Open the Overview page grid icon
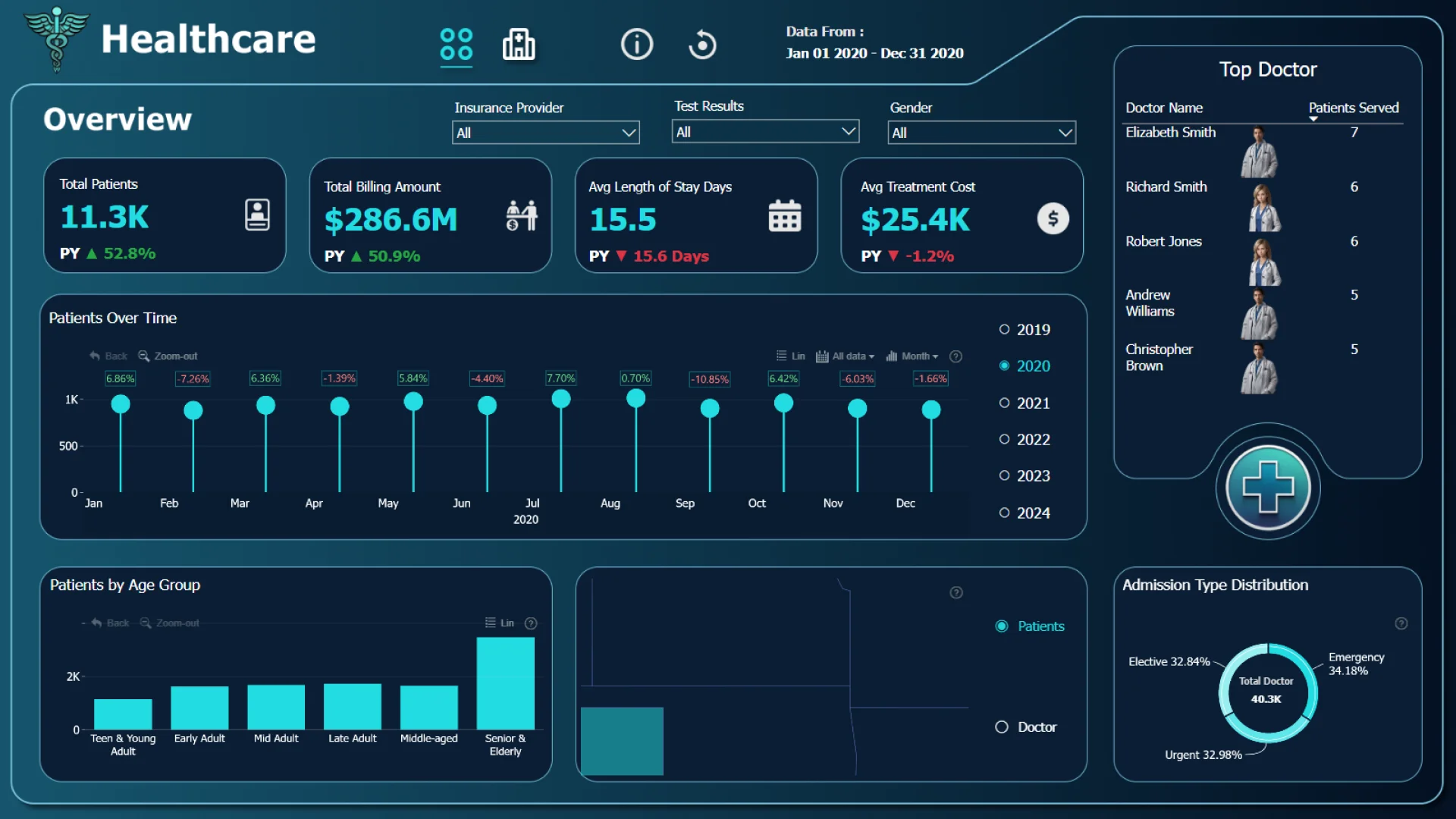 pos(456,45)
